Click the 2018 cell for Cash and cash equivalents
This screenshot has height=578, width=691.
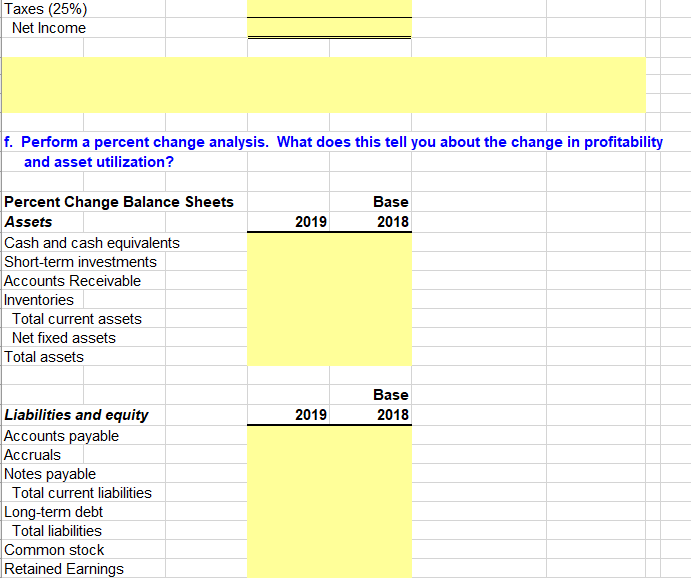click(371, 242)
